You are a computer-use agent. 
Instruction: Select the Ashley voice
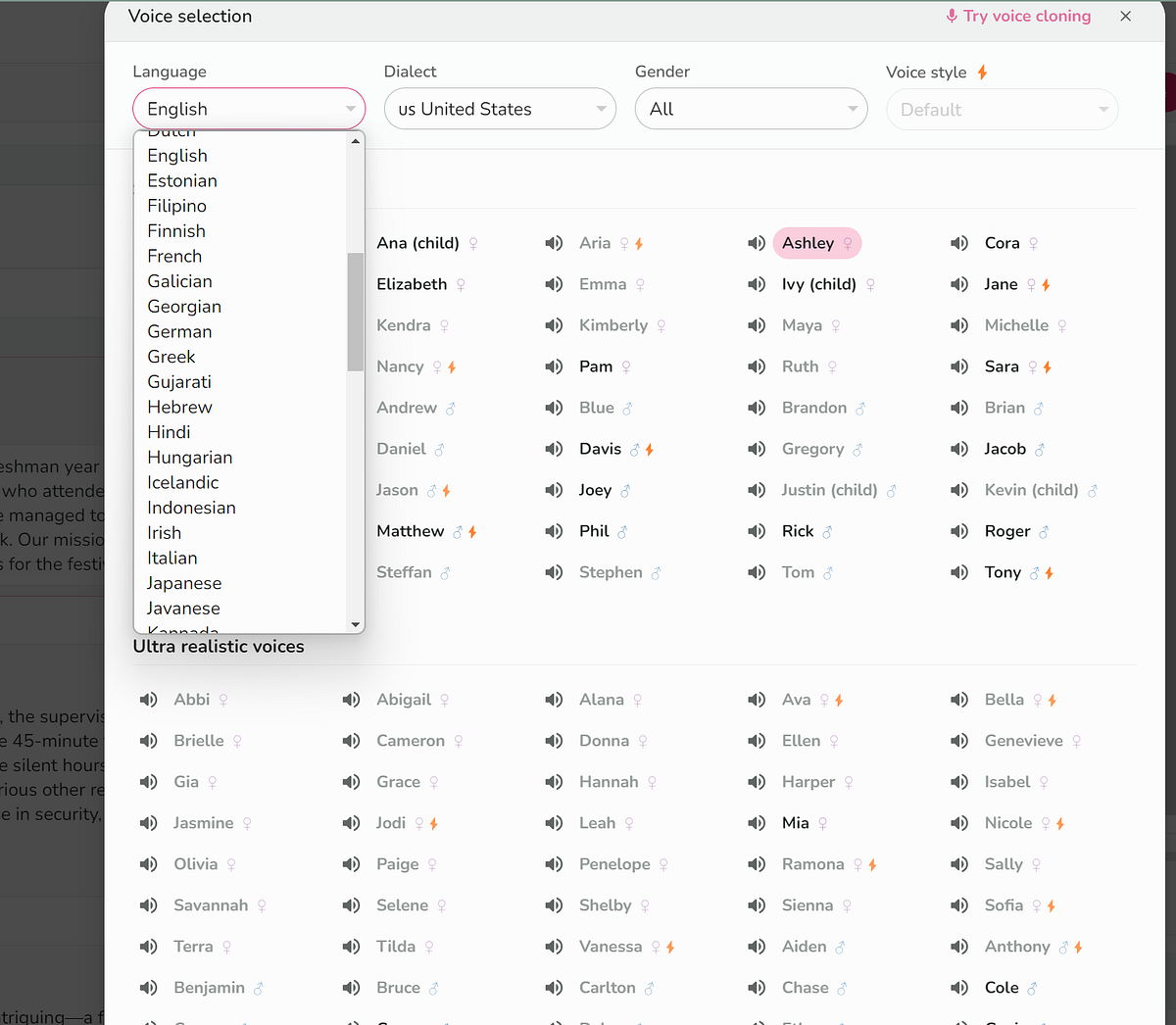point(816,243)
